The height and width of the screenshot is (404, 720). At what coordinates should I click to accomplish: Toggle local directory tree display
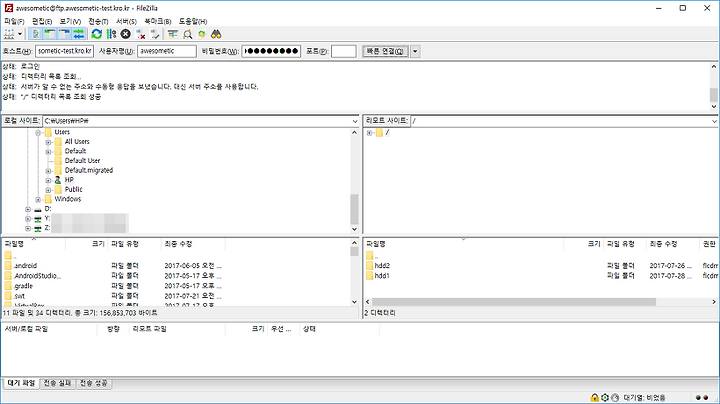(50, 34)
